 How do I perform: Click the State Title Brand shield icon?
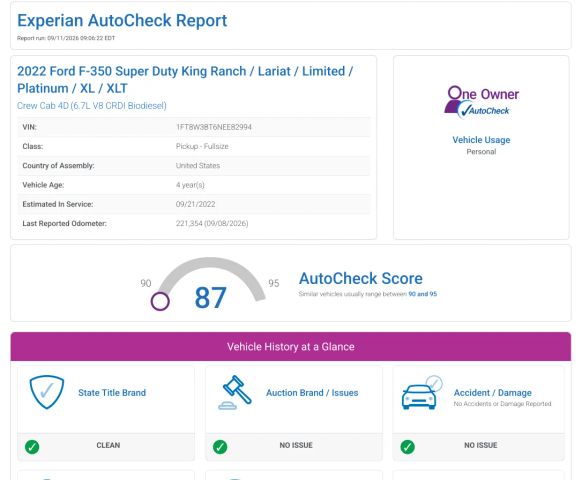point(47,392)
